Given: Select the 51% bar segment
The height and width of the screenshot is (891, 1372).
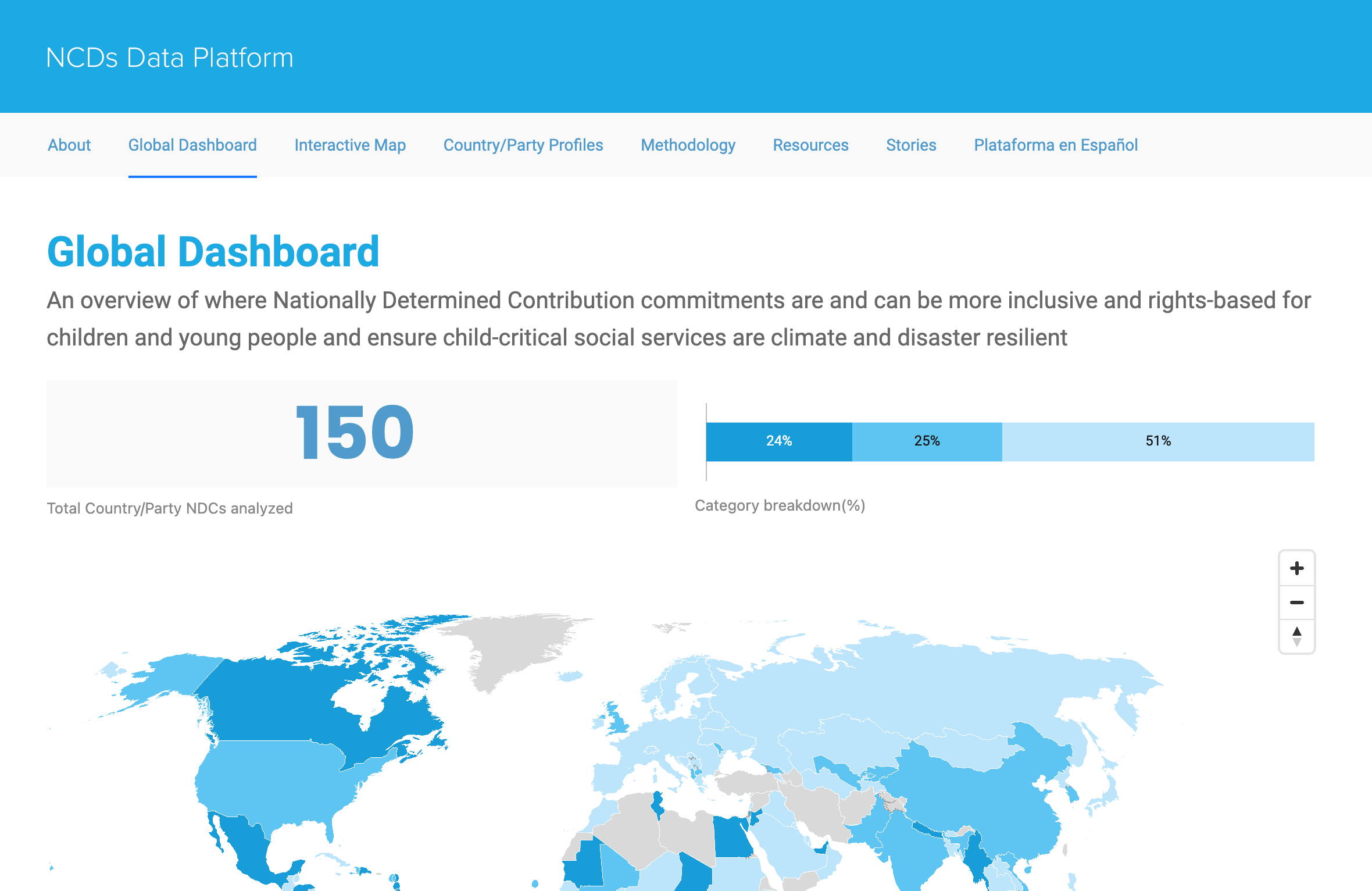Looking at the screenshot, I should pos(1157,441).
